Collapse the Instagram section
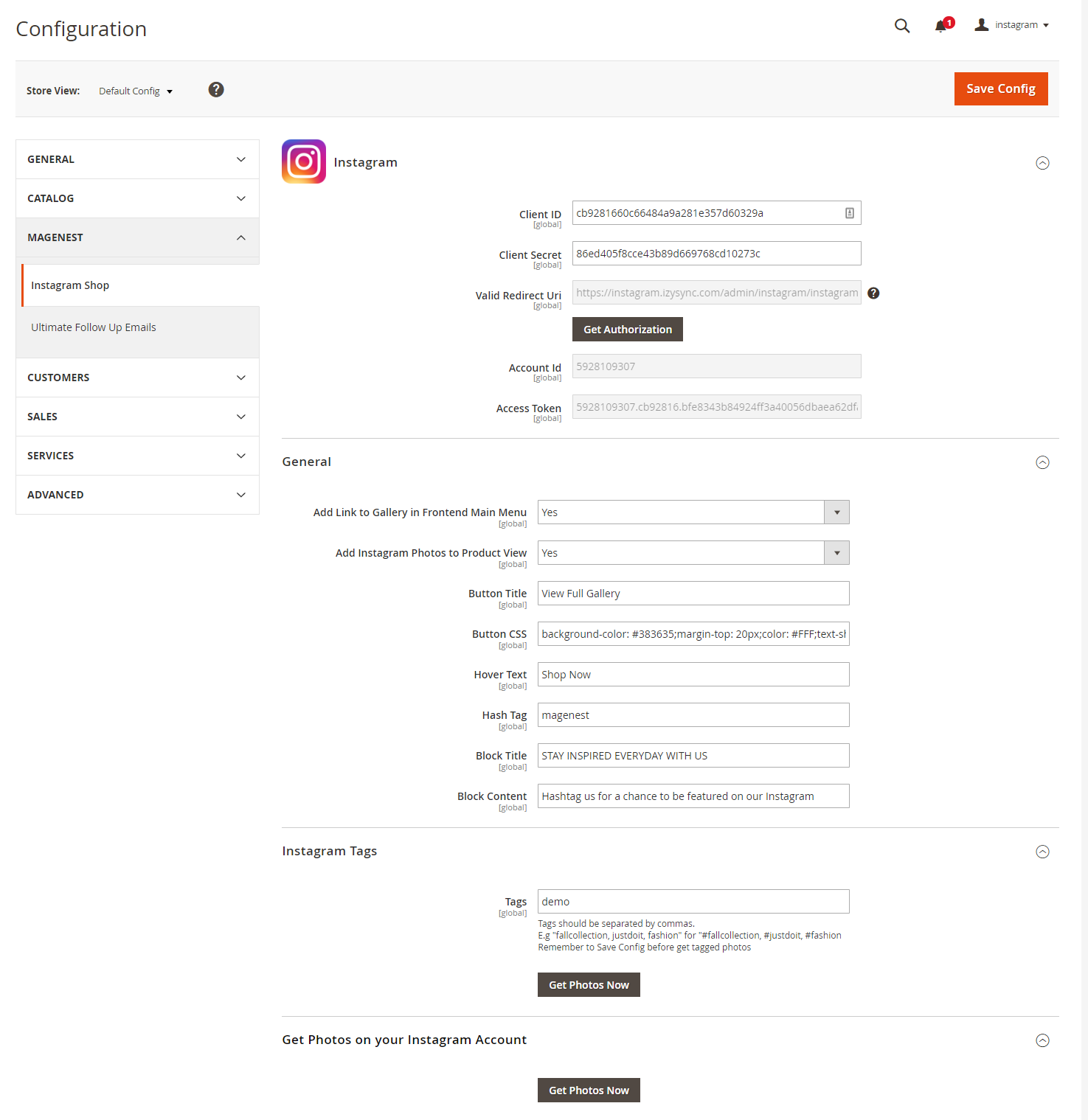Screen dimensions: 1088x1120 (1042, 163)
